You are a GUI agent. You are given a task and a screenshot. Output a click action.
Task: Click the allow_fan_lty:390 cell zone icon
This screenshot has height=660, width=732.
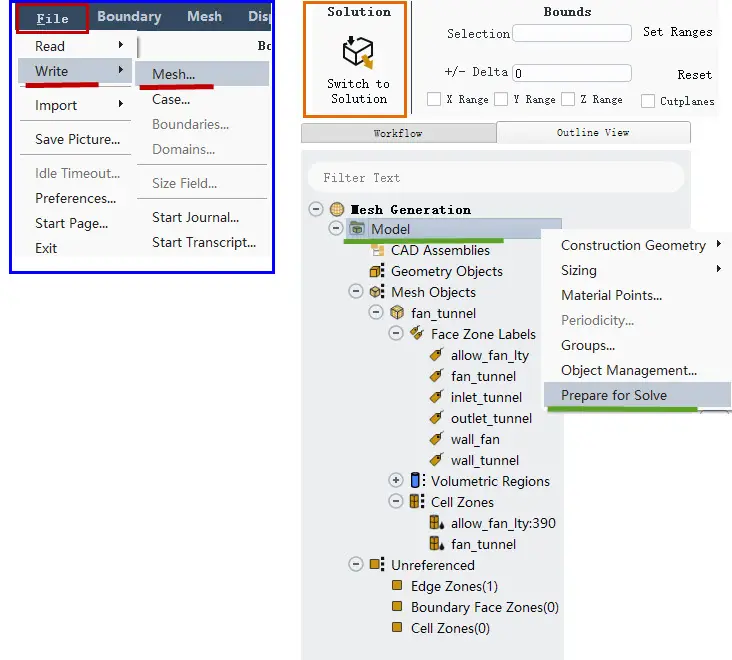point(436,522)
